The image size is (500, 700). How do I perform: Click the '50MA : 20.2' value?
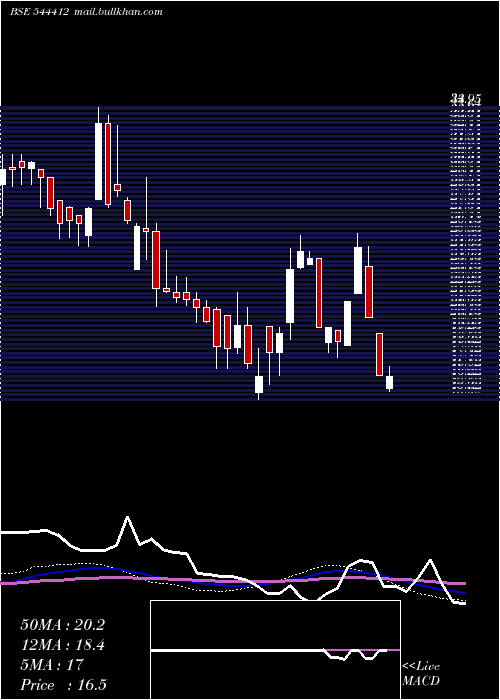point(62,625)
